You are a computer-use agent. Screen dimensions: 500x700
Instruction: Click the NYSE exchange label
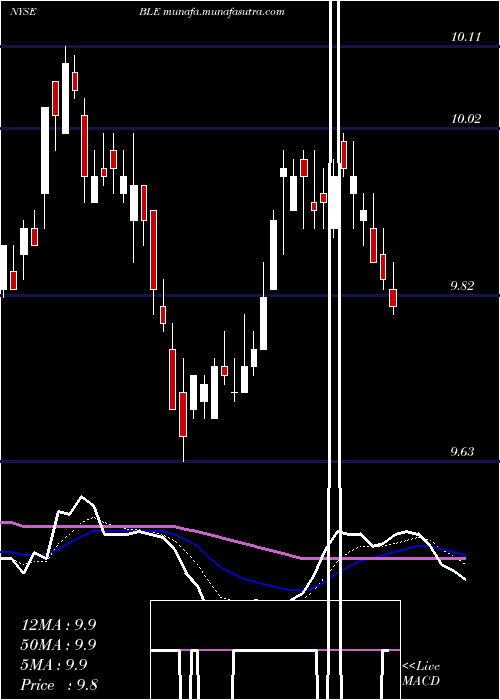tap(23, 12)
